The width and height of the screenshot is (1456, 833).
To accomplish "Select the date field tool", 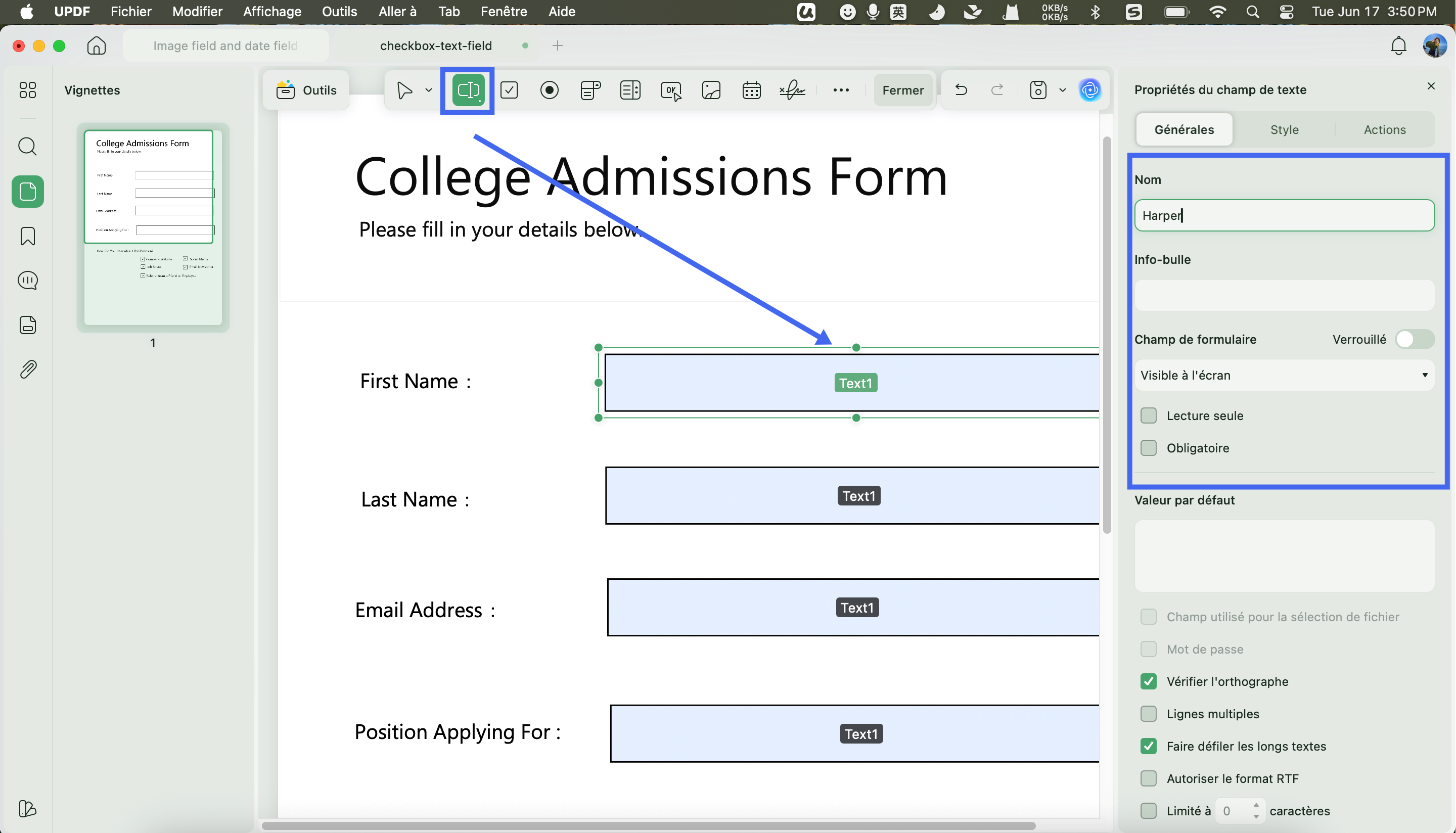I will click(751, 90).
